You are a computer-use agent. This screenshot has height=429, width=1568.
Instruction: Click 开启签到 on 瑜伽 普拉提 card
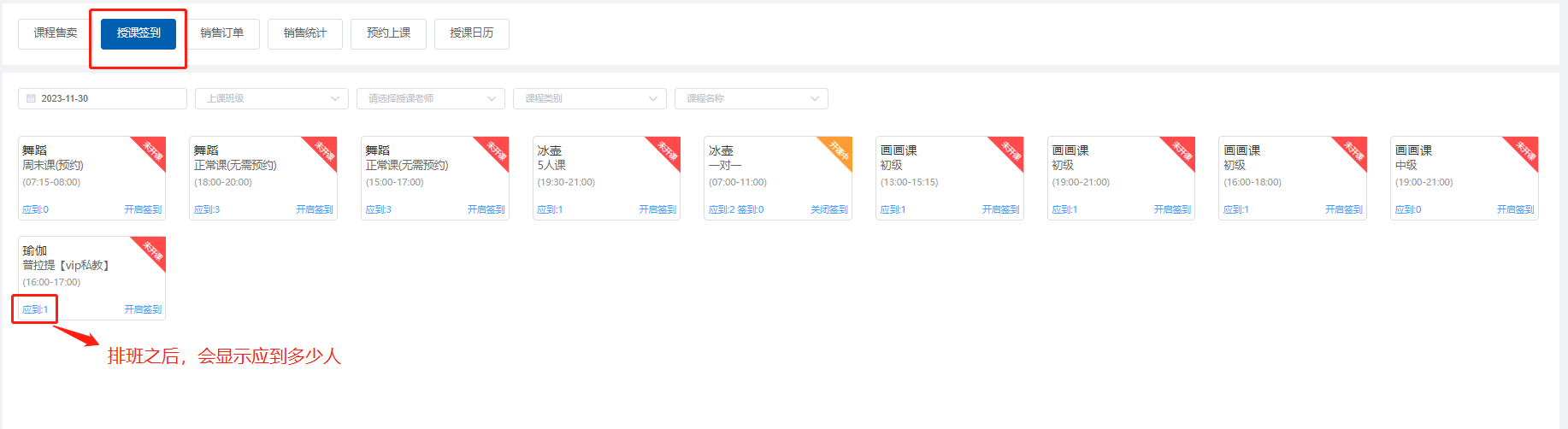143,309
